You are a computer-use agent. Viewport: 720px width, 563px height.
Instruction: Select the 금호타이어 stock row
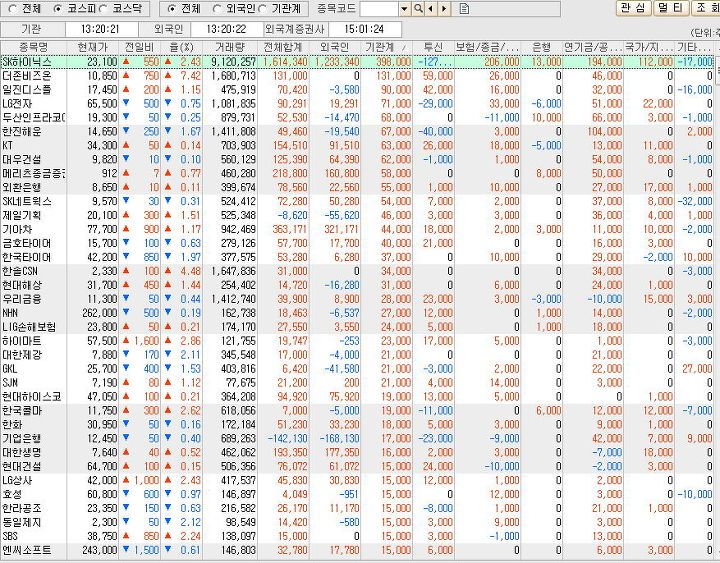click(x=357, y=243)
